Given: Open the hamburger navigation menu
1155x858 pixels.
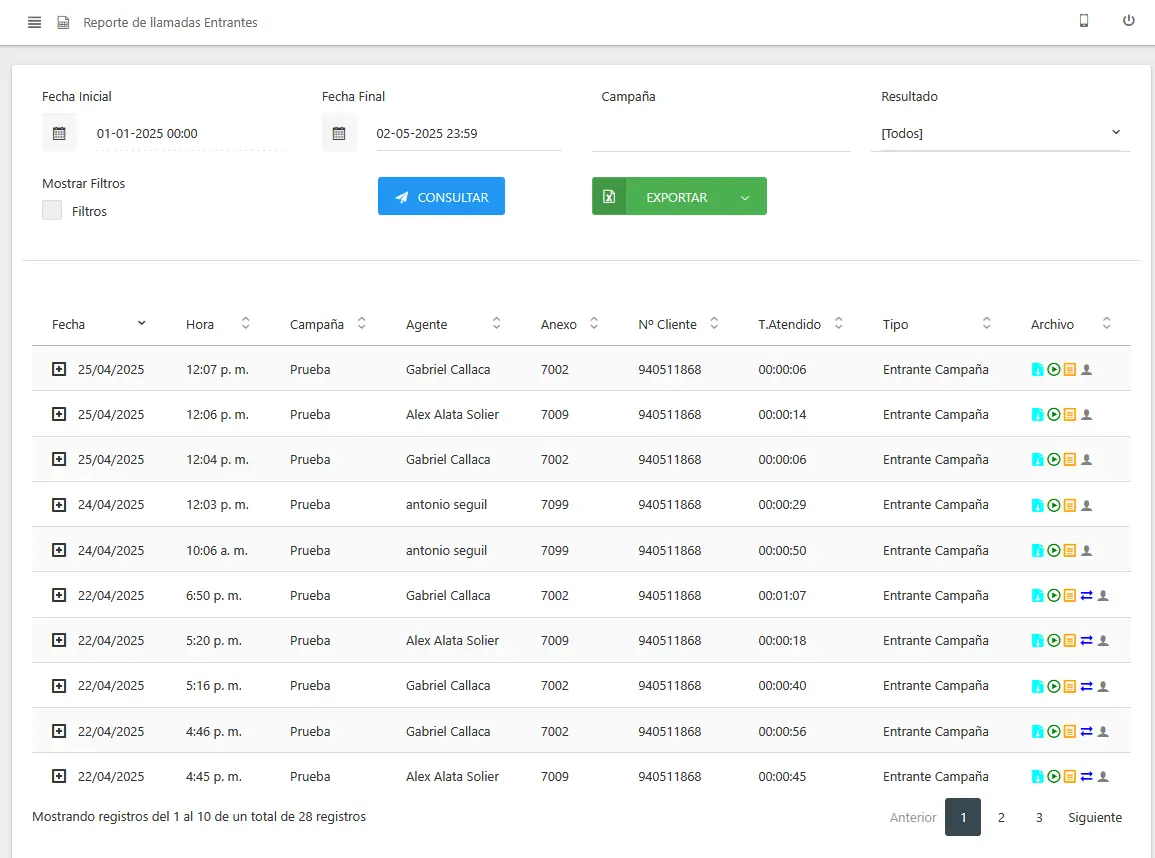Looking at the screenshot, I should coord(34,22).
